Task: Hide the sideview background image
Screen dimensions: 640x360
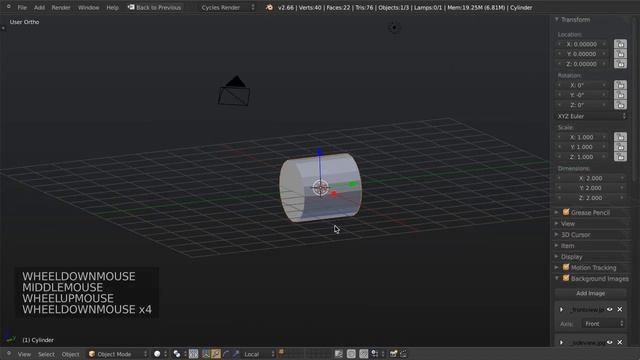Action: coord(610,342)
